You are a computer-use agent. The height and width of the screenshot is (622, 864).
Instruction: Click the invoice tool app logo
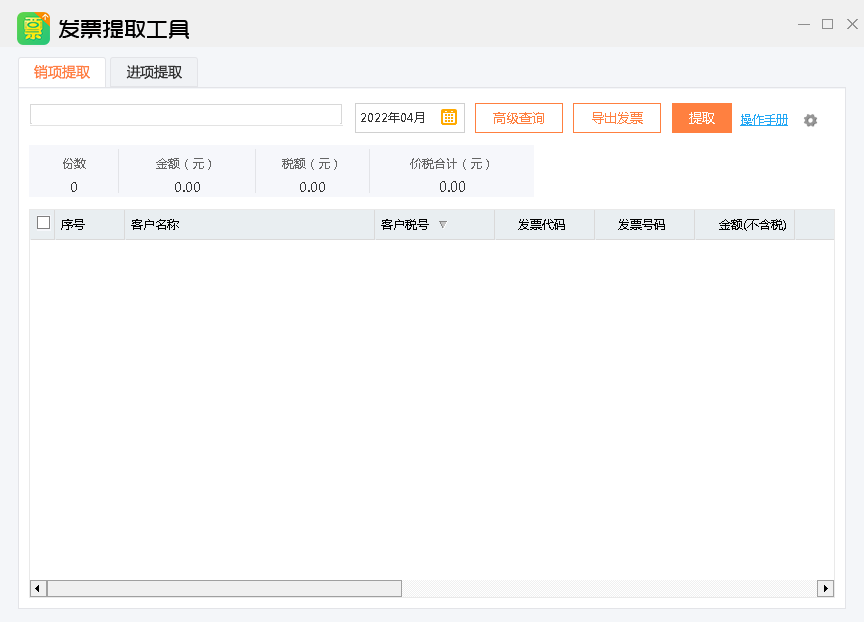tap(33, 28)
